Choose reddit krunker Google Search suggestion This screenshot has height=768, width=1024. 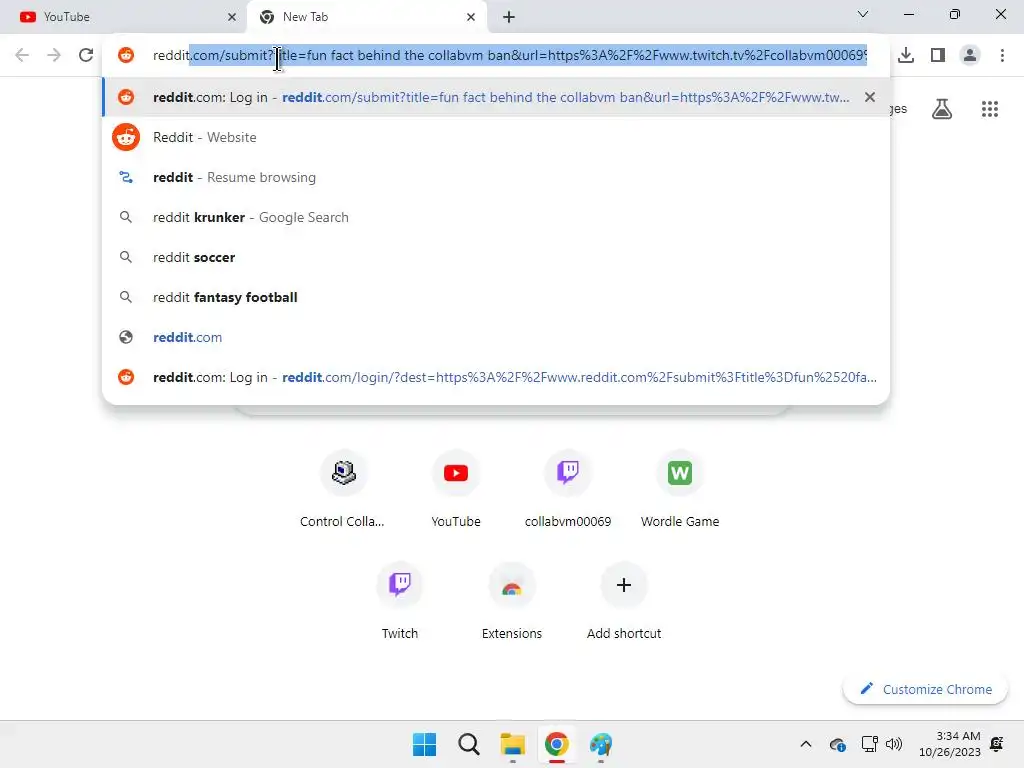[496, 217]
